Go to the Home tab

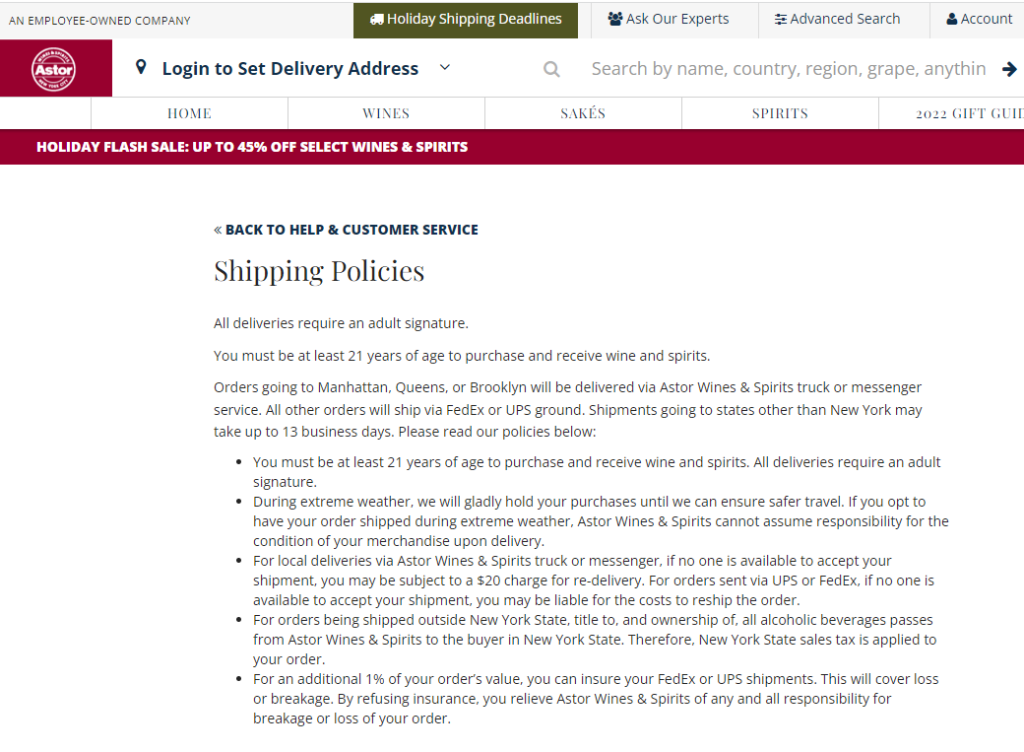[189, 113]
